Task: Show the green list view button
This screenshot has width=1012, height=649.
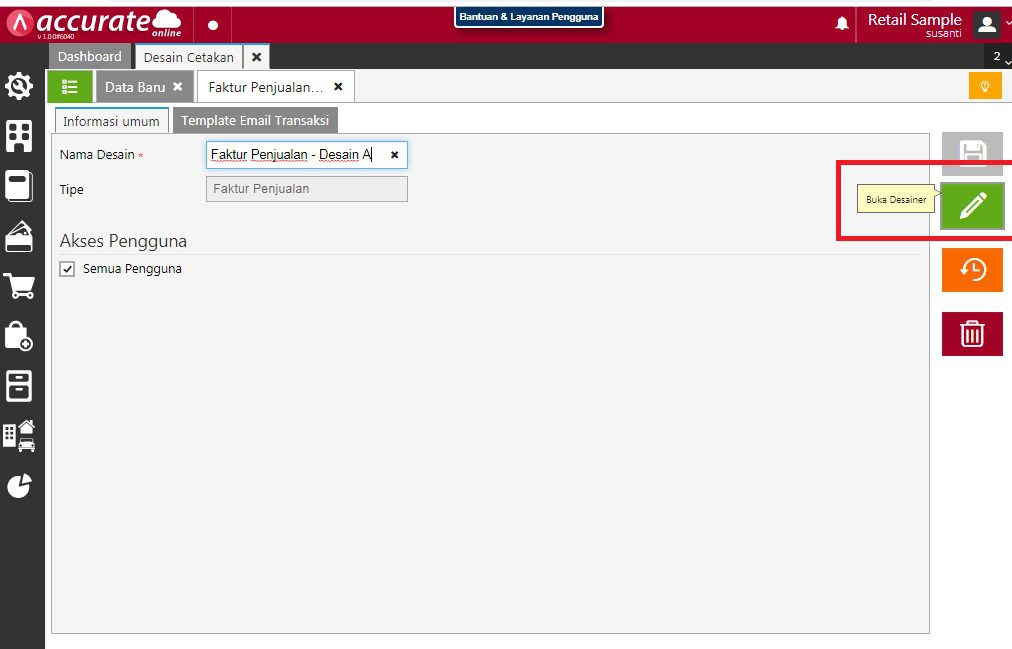Action: (x=70, y=87)
